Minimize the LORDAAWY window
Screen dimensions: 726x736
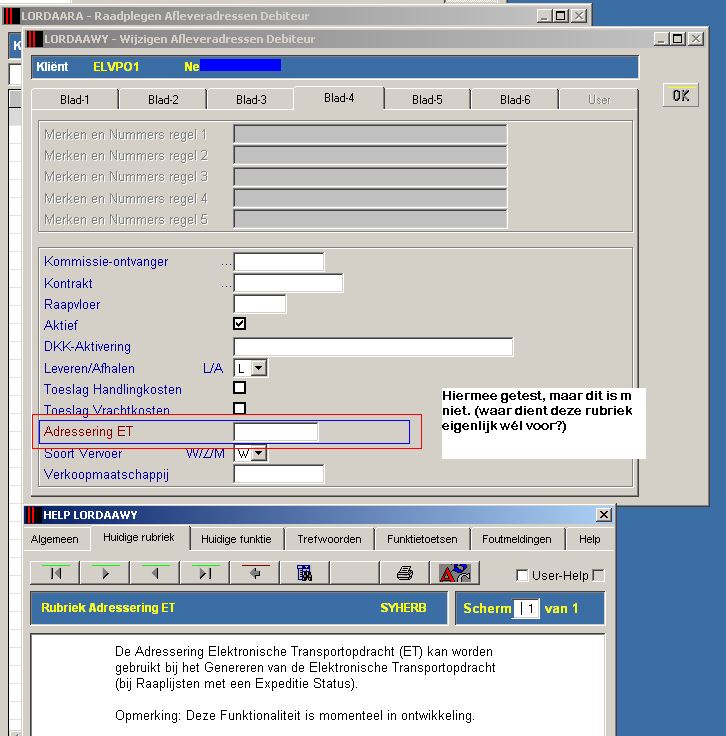coord(661,39)
